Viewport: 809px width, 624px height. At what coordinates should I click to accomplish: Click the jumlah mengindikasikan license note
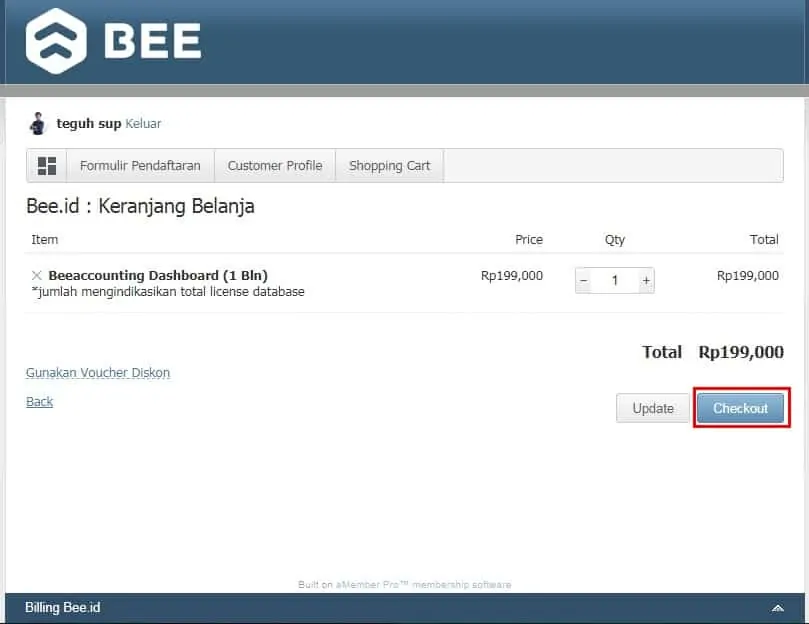168,292
